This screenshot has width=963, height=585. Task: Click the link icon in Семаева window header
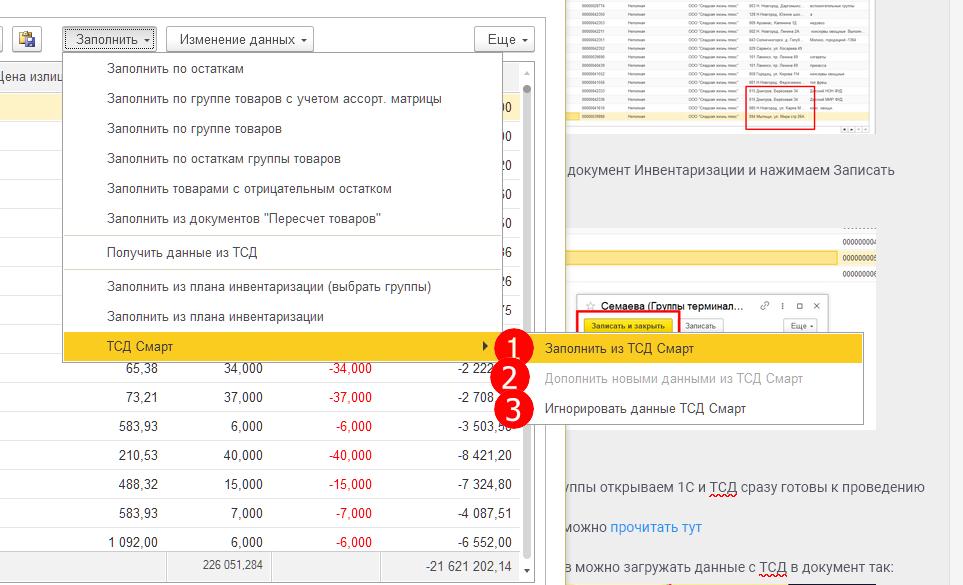tap(765, 307)
